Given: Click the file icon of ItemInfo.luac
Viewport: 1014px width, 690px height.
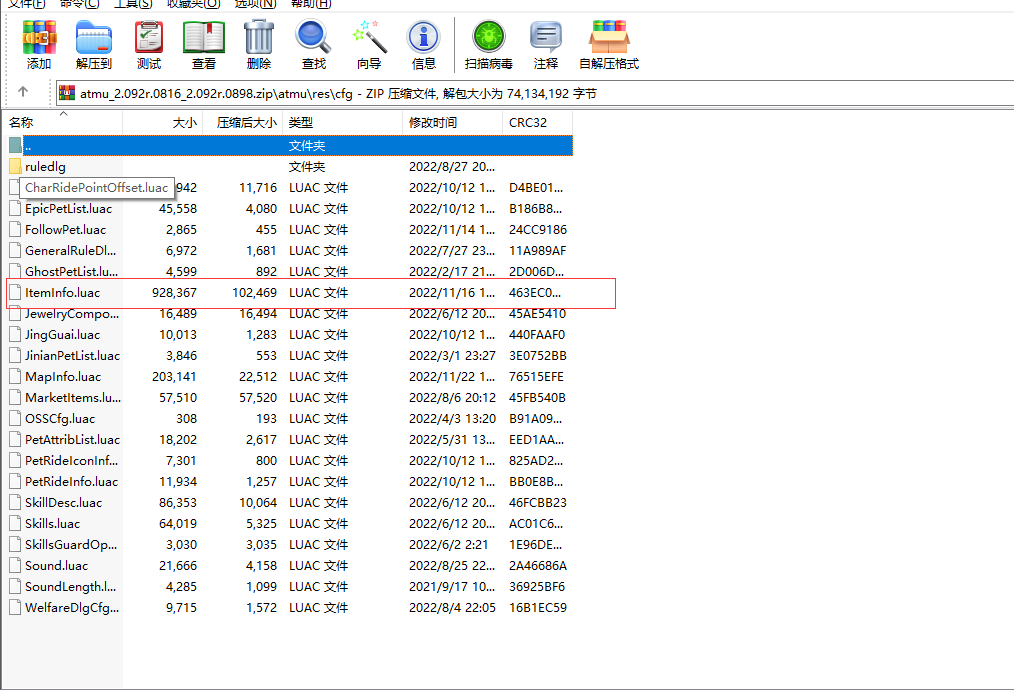Looking at the screenshot, I should tap(16, 292).
